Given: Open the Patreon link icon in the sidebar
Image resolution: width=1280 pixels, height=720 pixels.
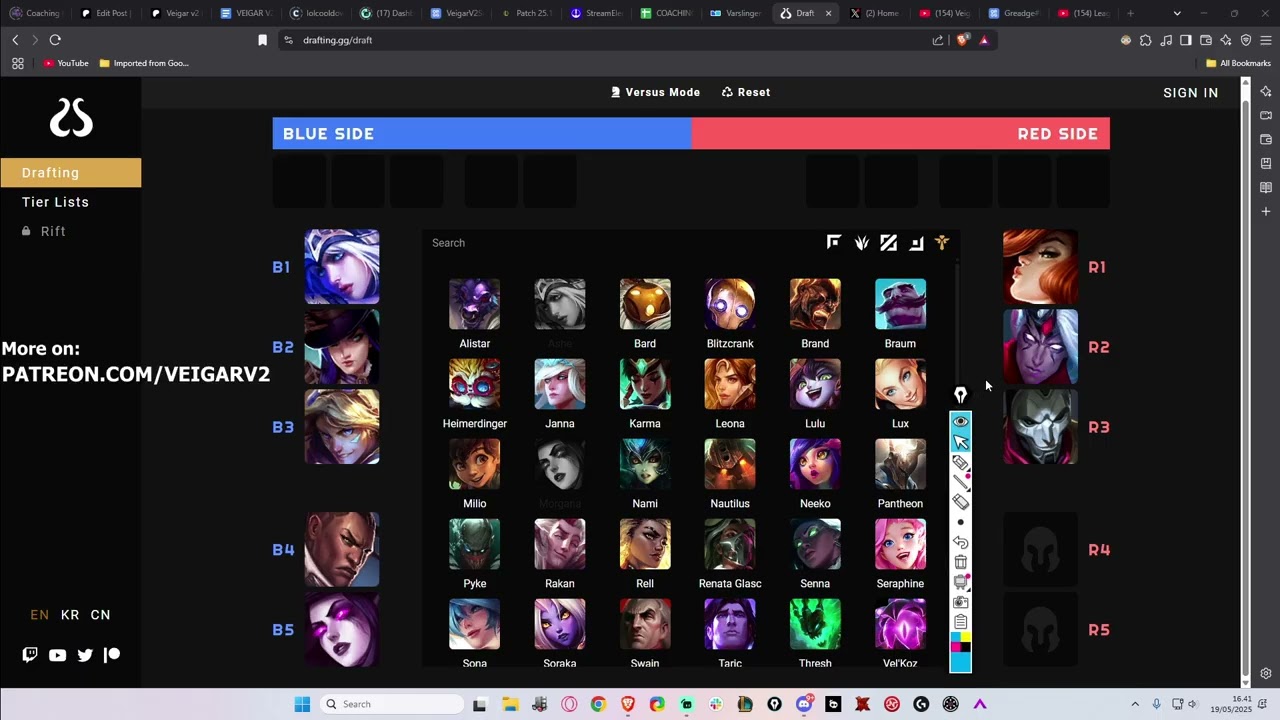Looking at the screenshot, I should [x=112, y=655].
